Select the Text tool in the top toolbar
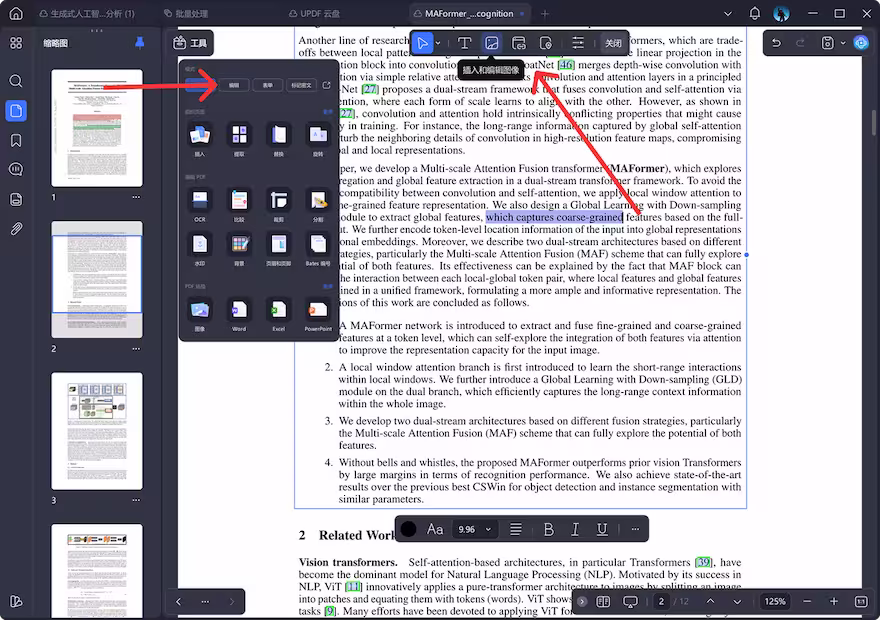Viewport: 880px width, 620px height. pos(464,42)
